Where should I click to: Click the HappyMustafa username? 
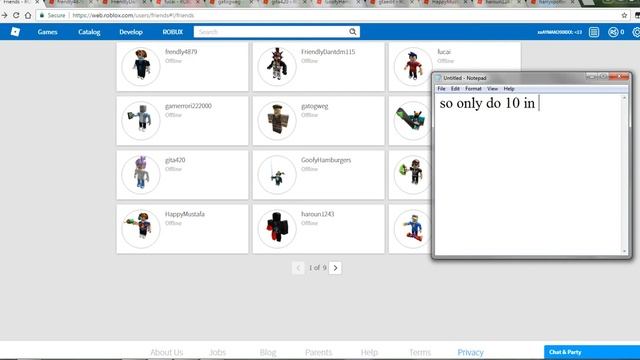pyautogui.click(x=185, y=214)
